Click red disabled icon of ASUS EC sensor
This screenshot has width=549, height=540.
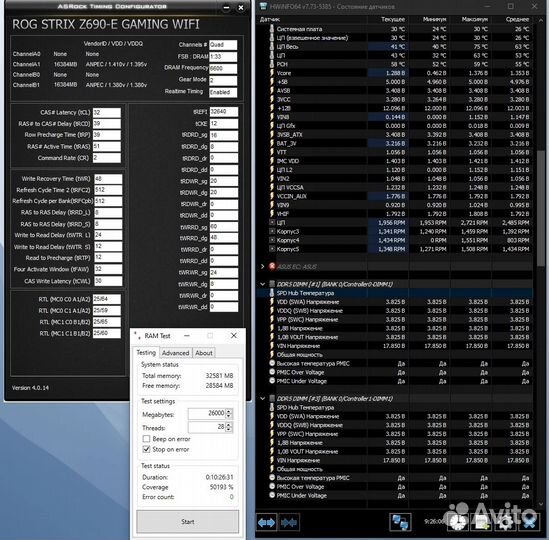coord(272,266)
